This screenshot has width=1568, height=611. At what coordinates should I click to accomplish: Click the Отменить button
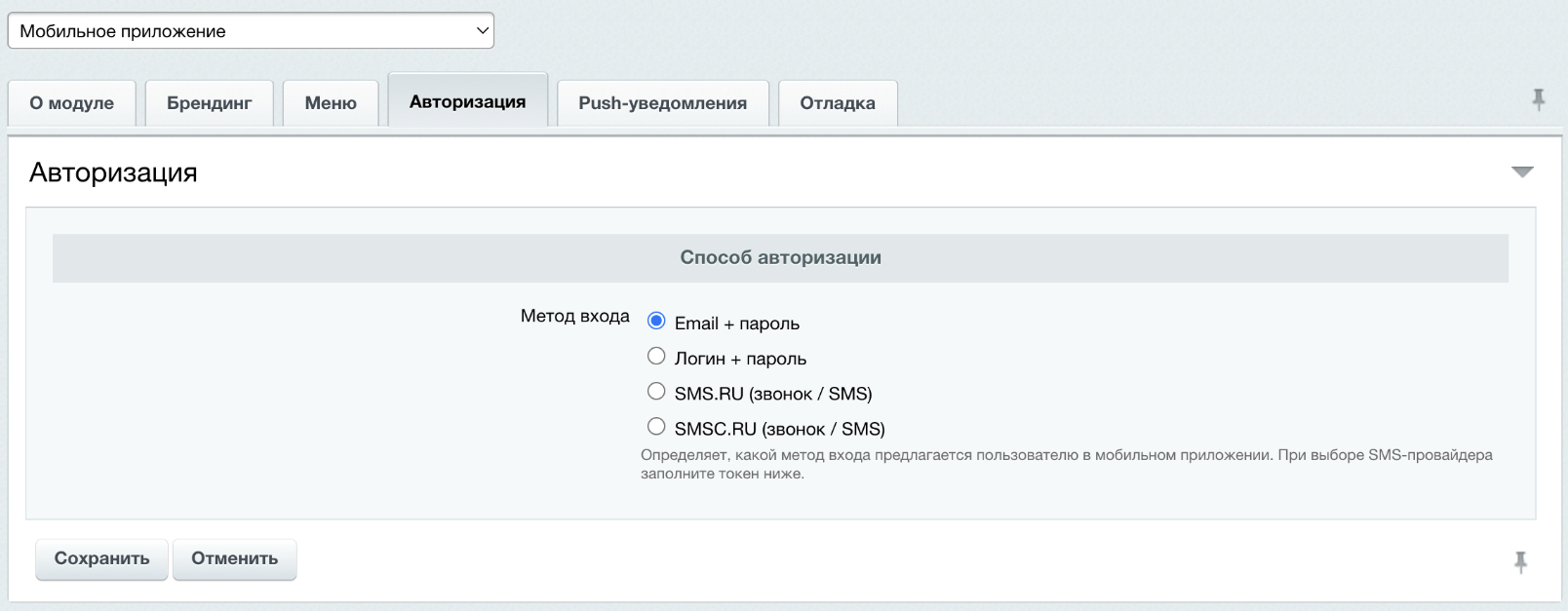coord(235,559)
